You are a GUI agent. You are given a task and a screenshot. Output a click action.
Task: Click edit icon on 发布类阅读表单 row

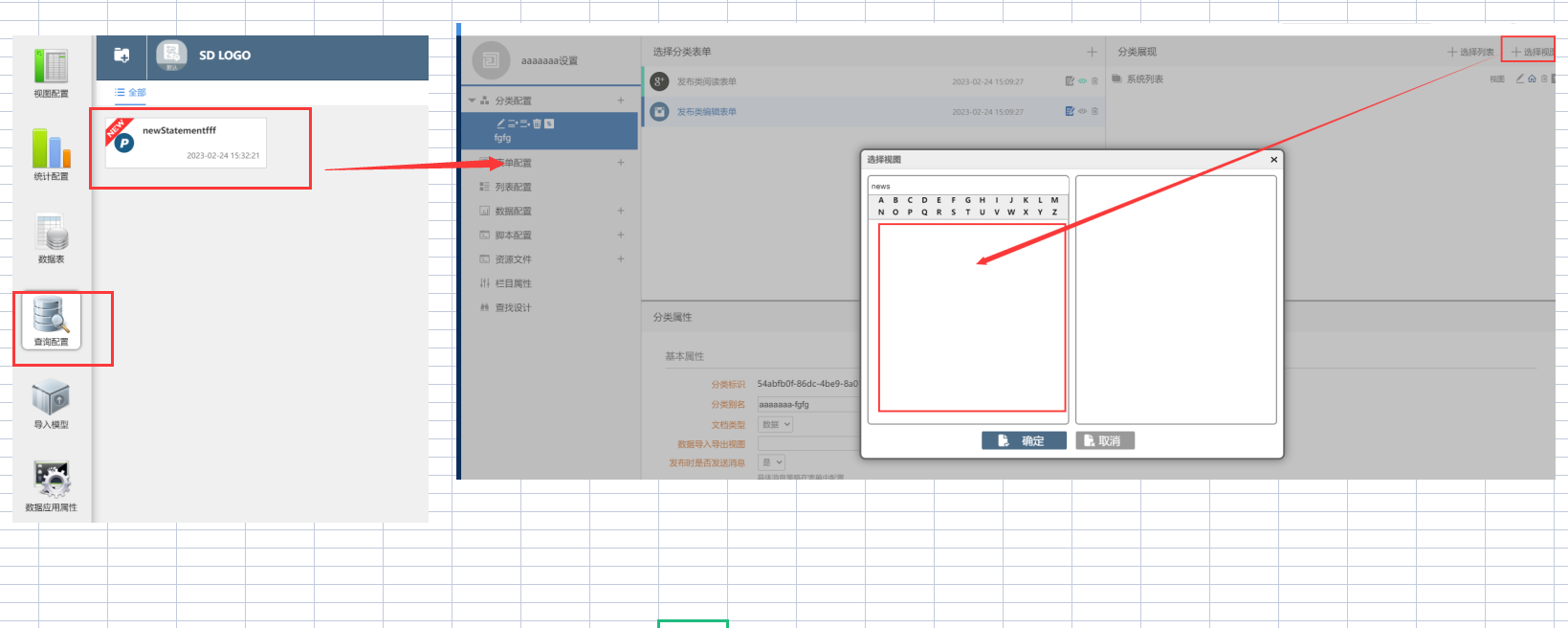(1070, 81)
